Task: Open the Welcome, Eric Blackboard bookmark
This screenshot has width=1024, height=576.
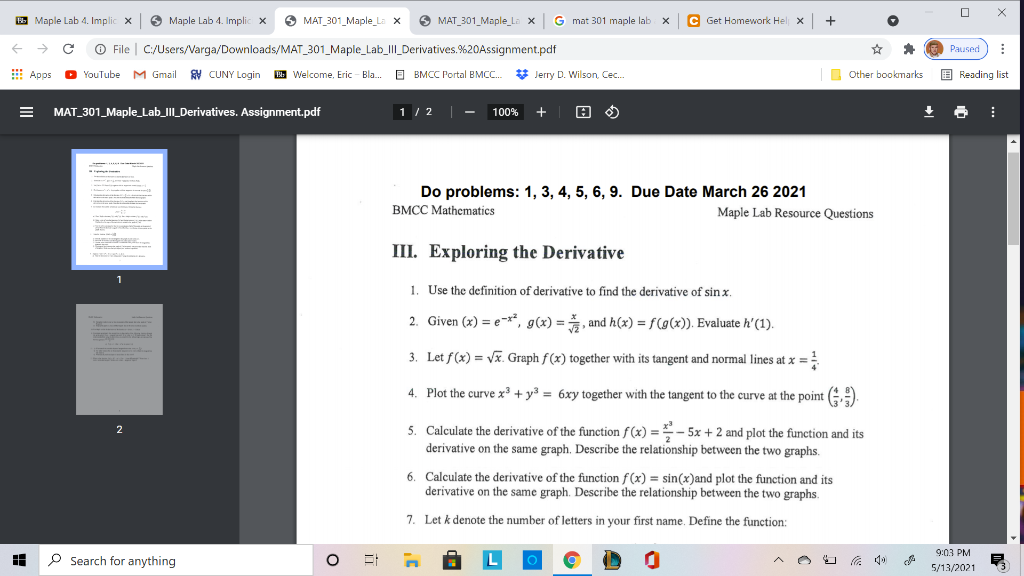Action: [x=328, y=74]
